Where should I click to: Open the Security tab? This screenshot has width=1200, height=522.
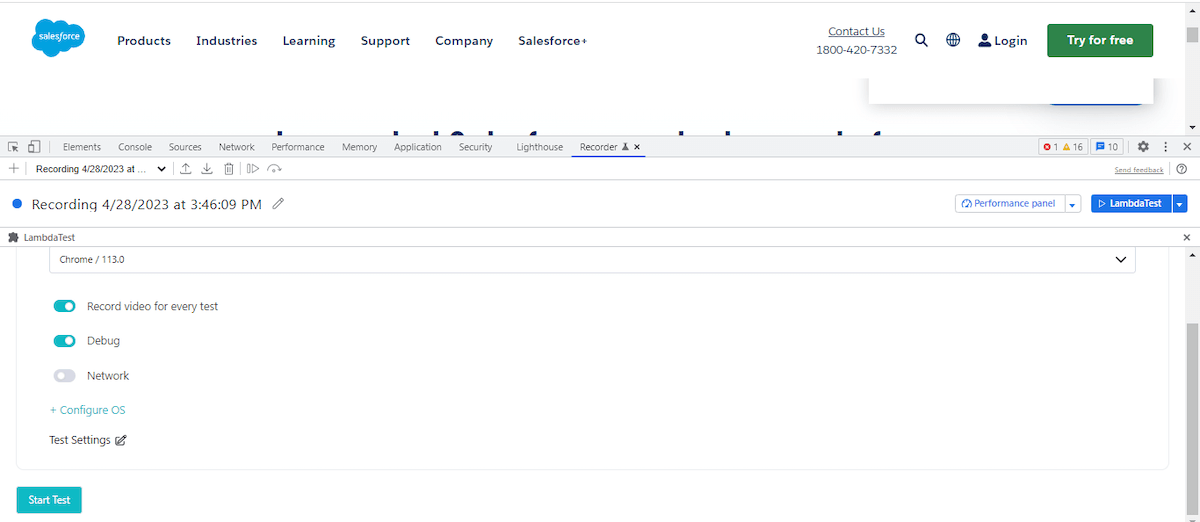click(476, 147)
